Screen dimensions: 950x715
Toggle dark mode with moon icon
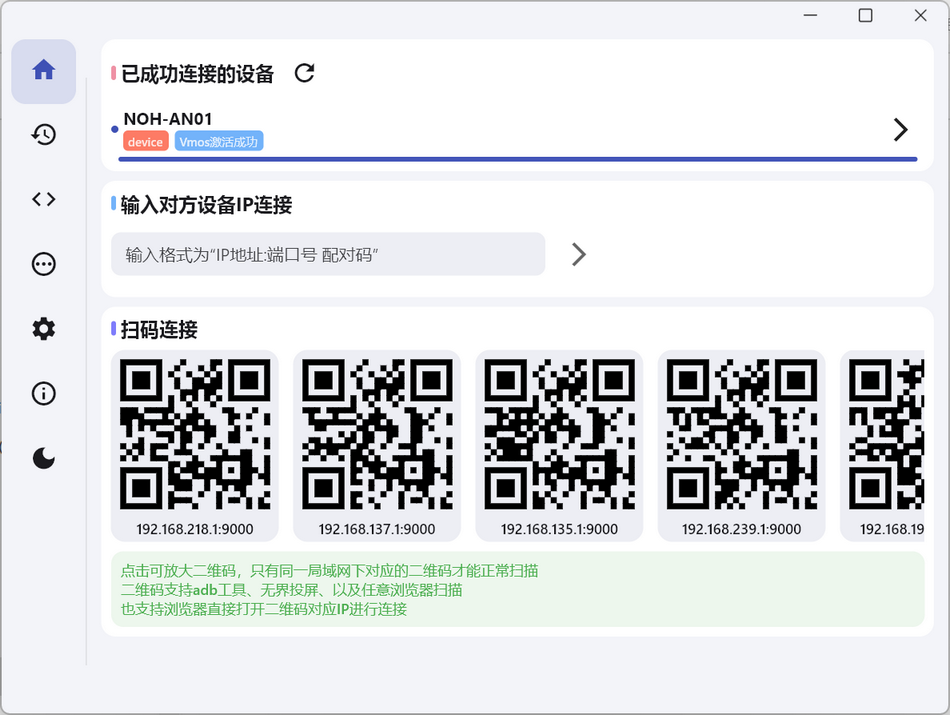click(43, 458)
